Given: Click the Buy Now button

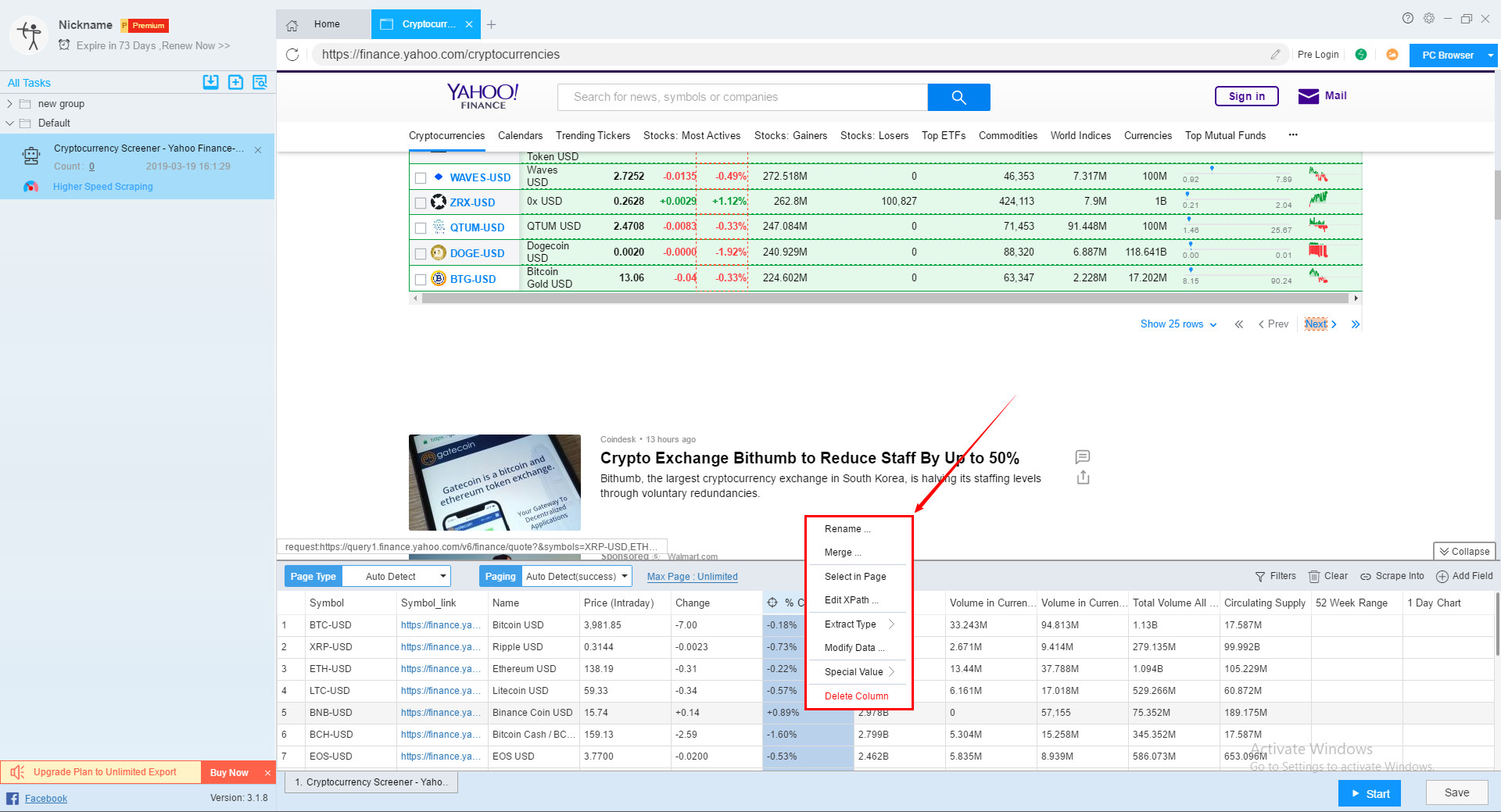Looking at the screenshot, I should click(229, 773).
